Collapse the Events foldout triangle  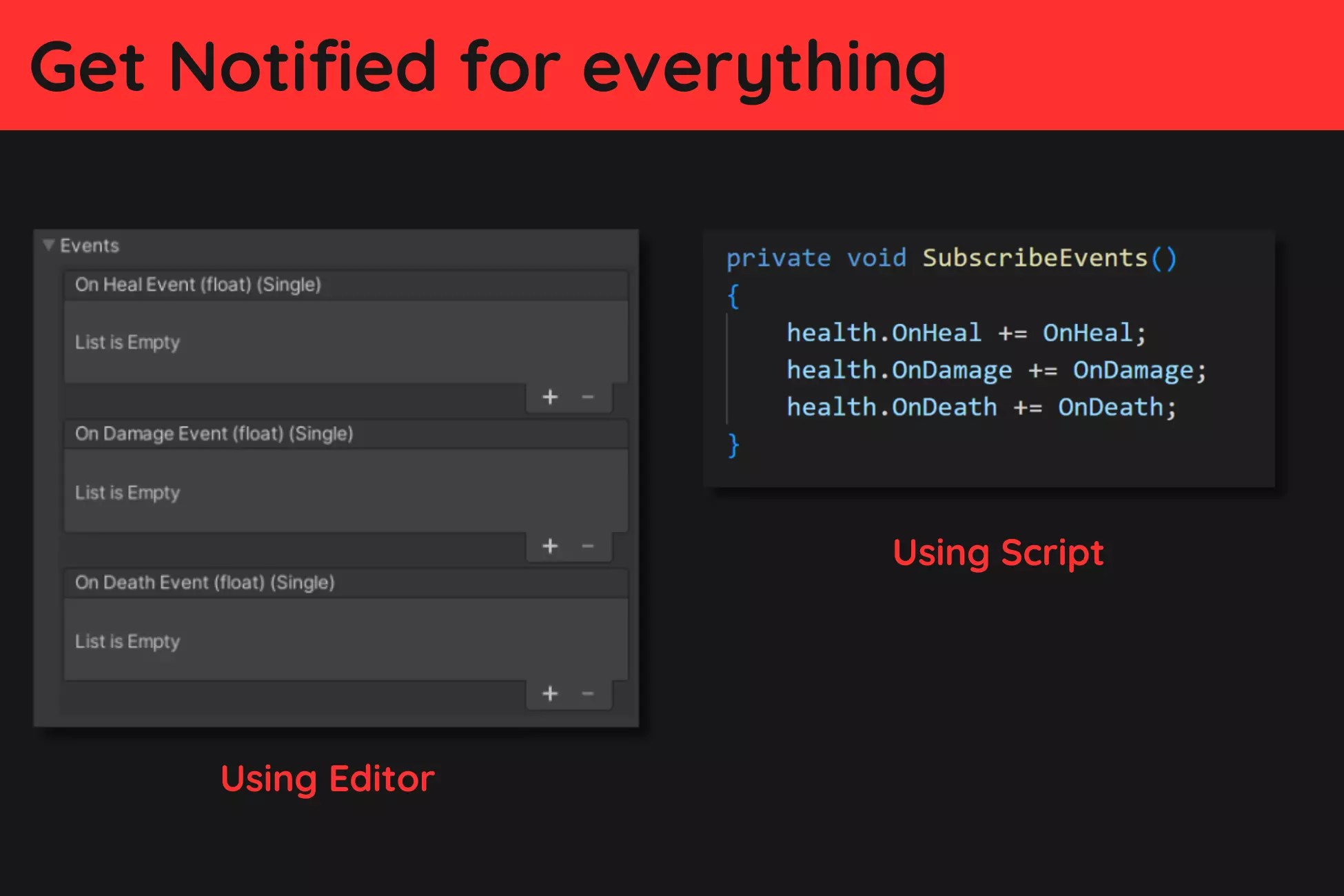coord(48,245)
